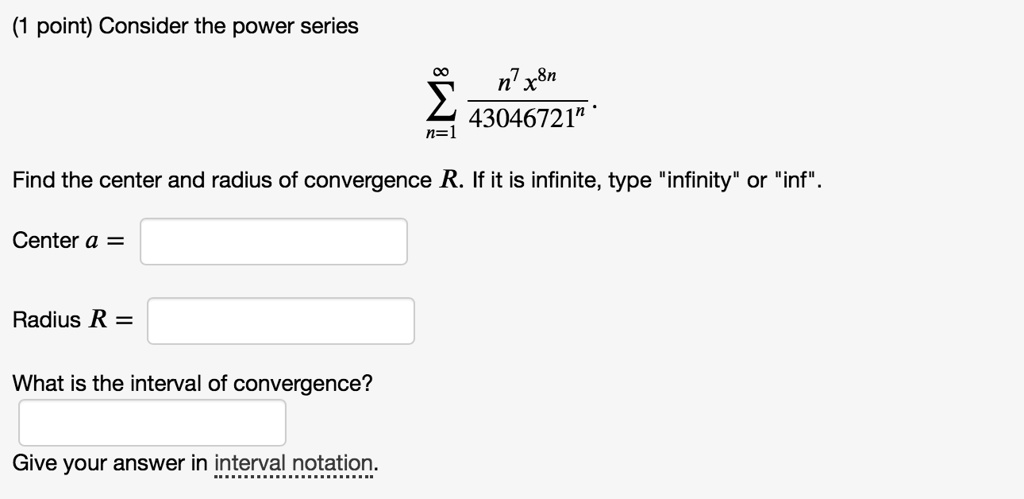Click the "Give your answer in" text
The image size is (1024, 499).
pos(110,464)
